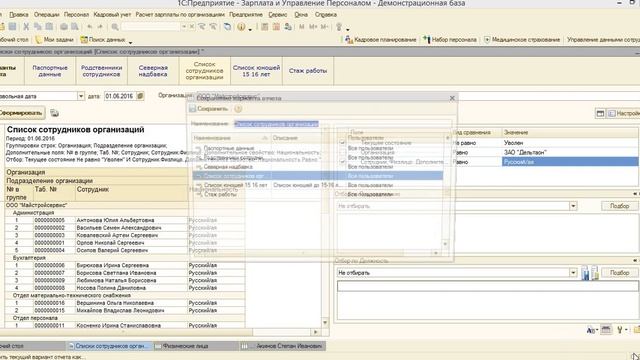Open Print Preview icon

(75, 27)
